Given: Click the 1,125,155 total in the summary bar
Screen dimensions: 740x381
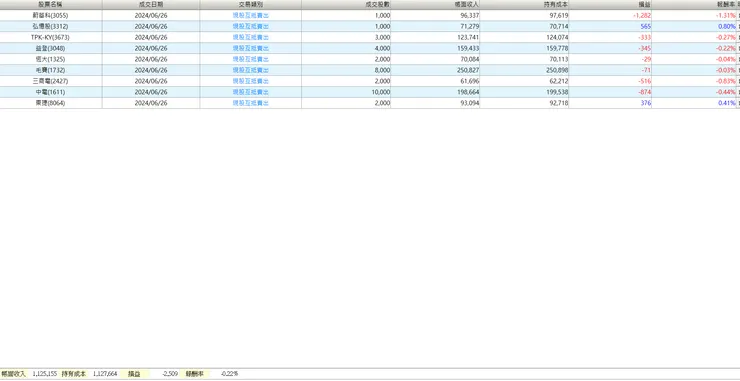Looking at the screenshot, I should tap(45, 373).
